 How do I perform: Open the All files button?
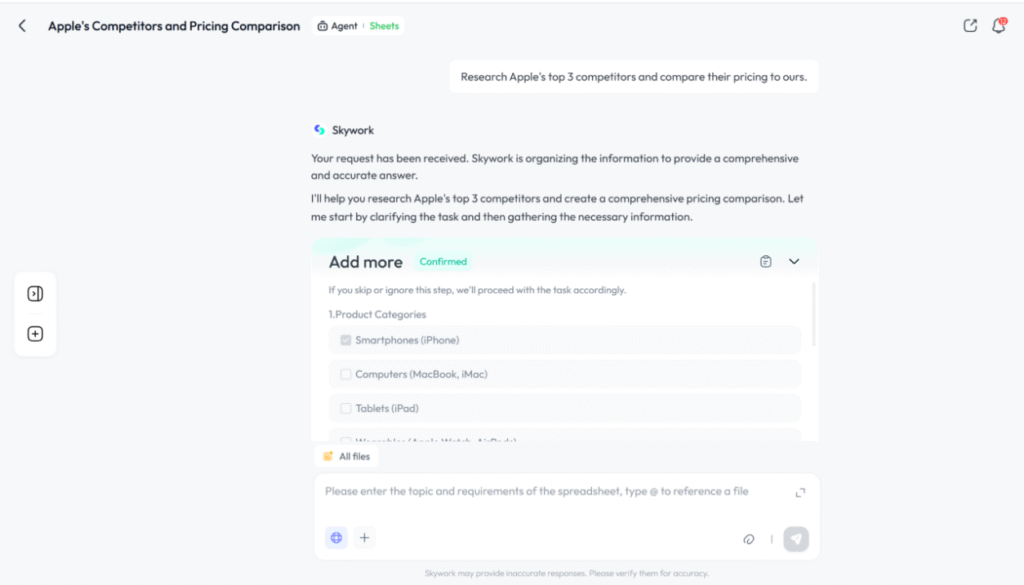pos(346,456)
